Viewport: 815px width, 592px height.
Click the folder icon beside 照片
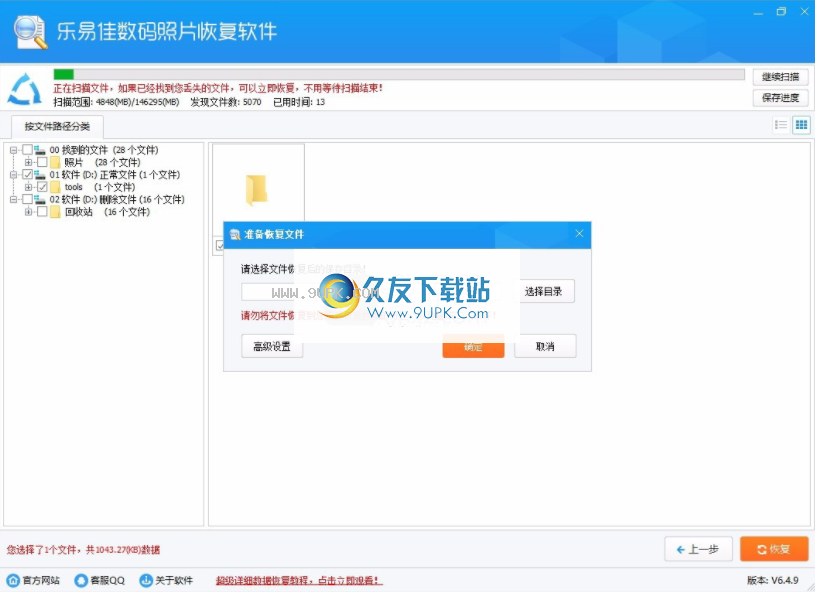[55, 163]
